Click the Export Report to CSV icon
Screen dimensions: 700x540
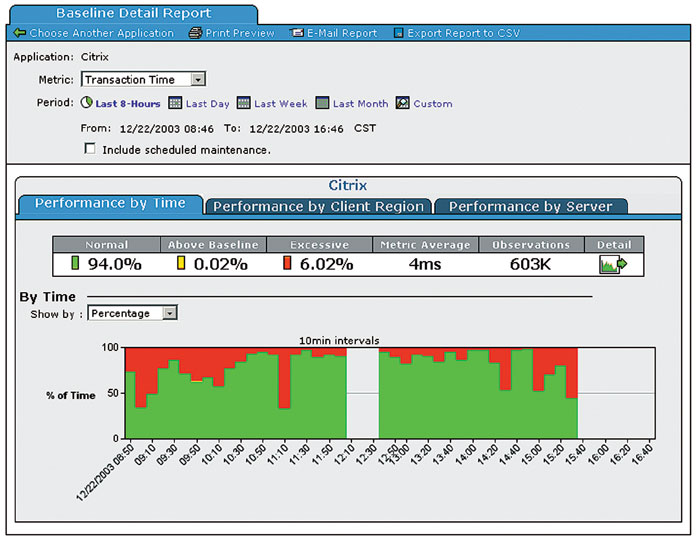point(399,33)
